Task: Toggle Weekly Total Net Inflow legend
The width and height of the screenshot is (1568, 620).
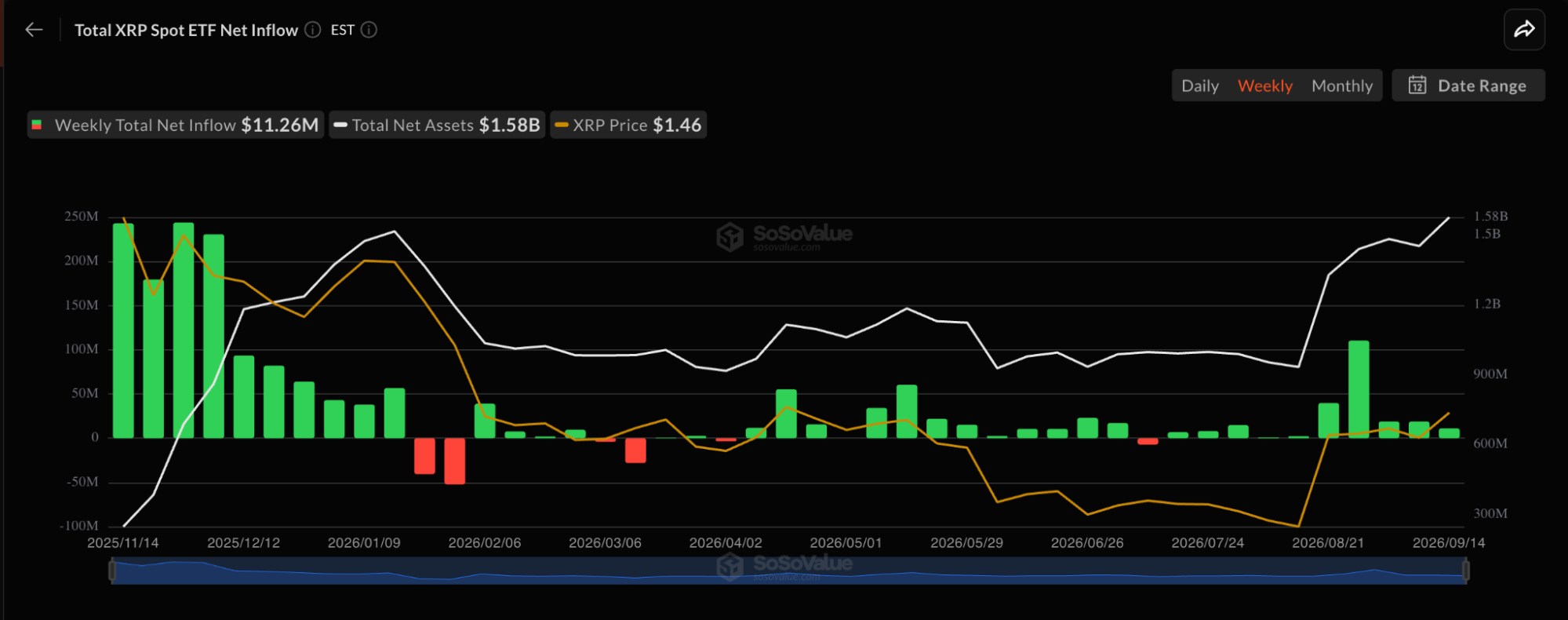Action: pos(176,125)
